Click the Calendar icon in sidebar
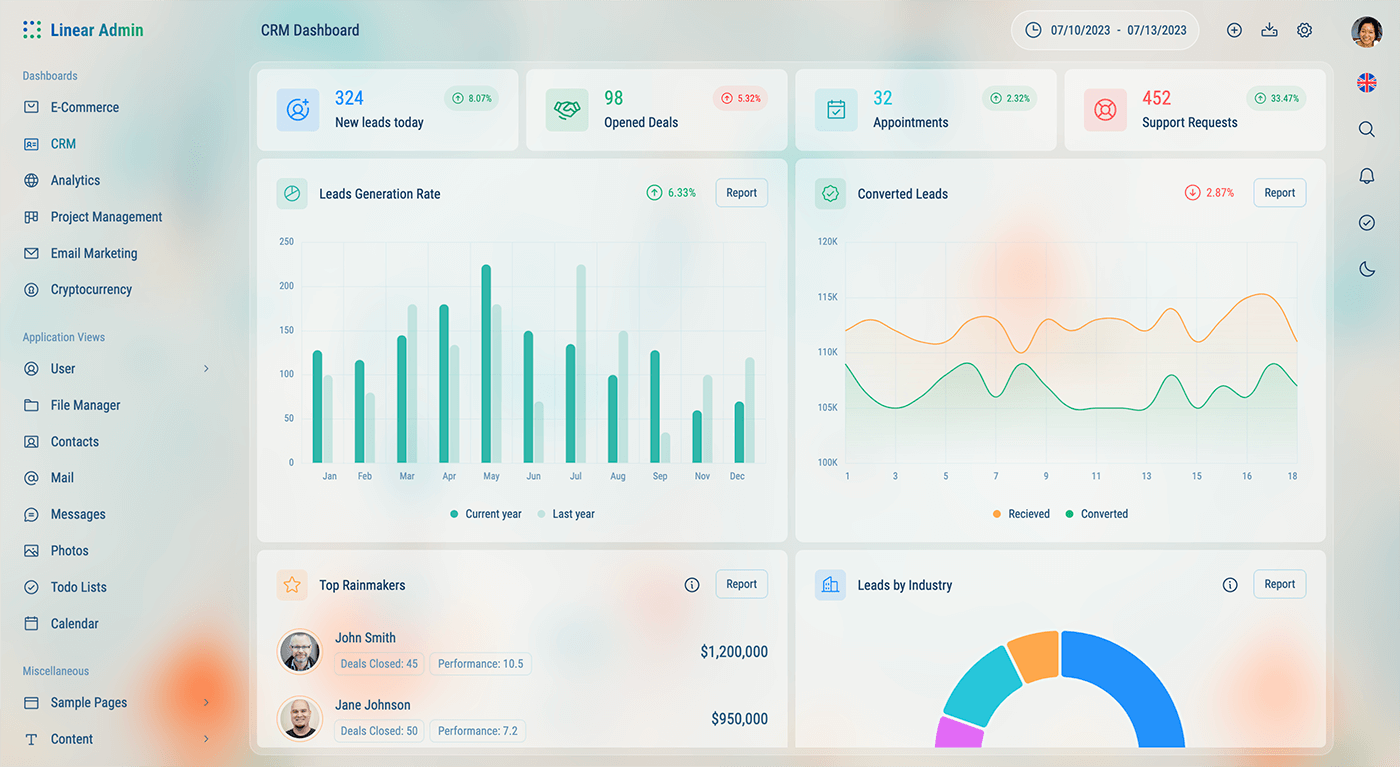Screen dimensions: 1400x767 31,623
